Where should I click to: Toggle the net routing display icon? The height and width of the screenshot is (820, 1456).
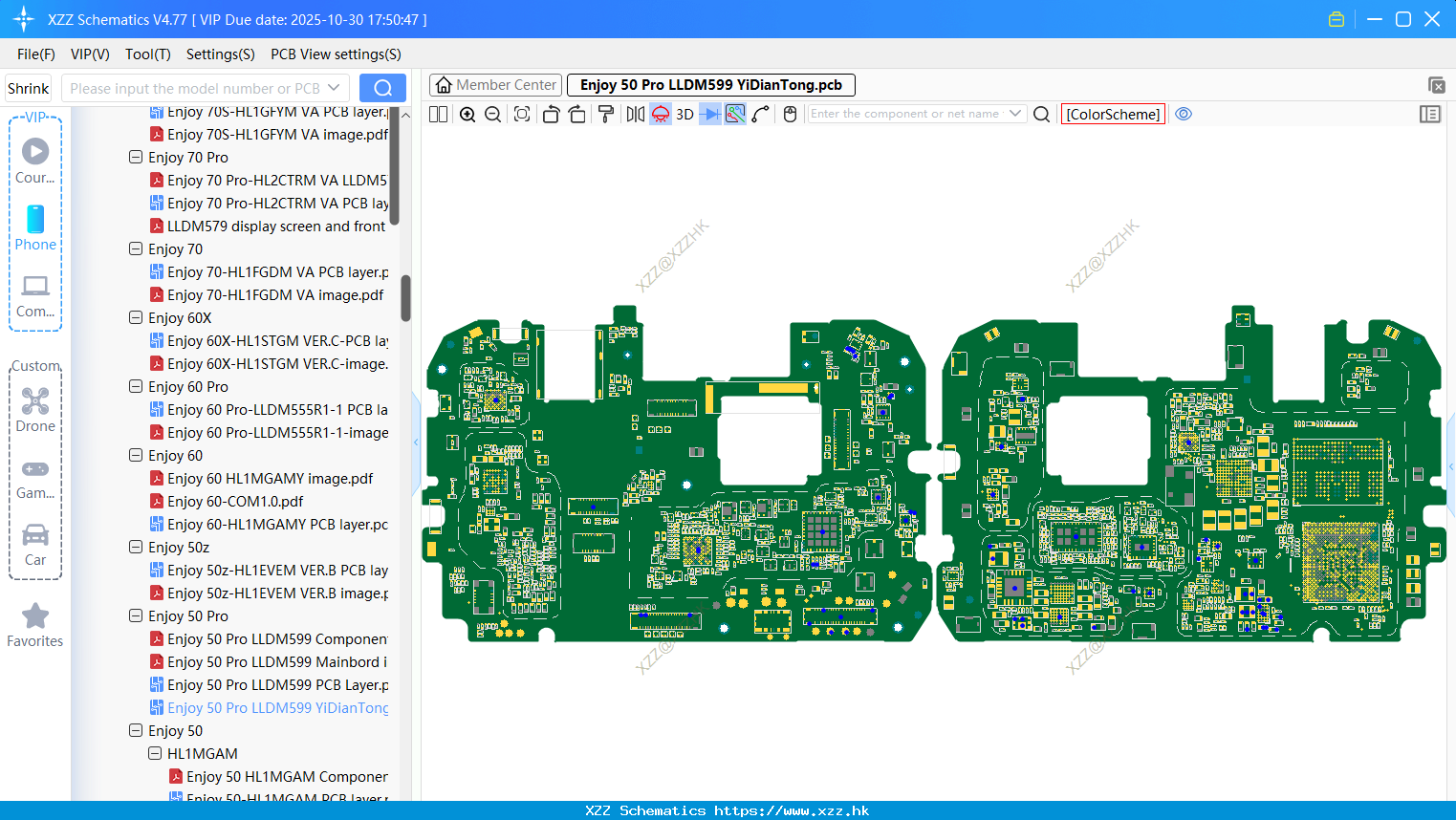click(x=735, y=114)
